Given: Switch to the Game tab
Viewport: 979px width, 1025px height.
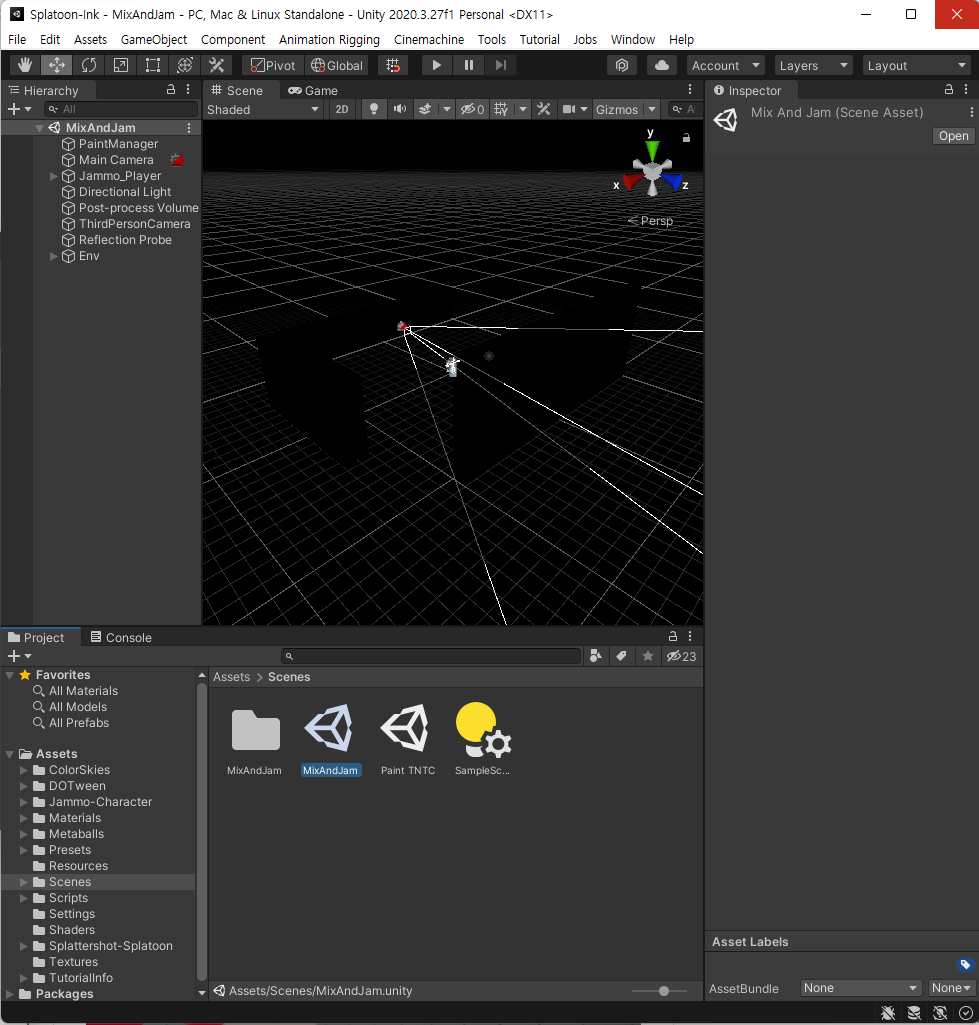Looking at the screenshot, I should click(313, 90).
